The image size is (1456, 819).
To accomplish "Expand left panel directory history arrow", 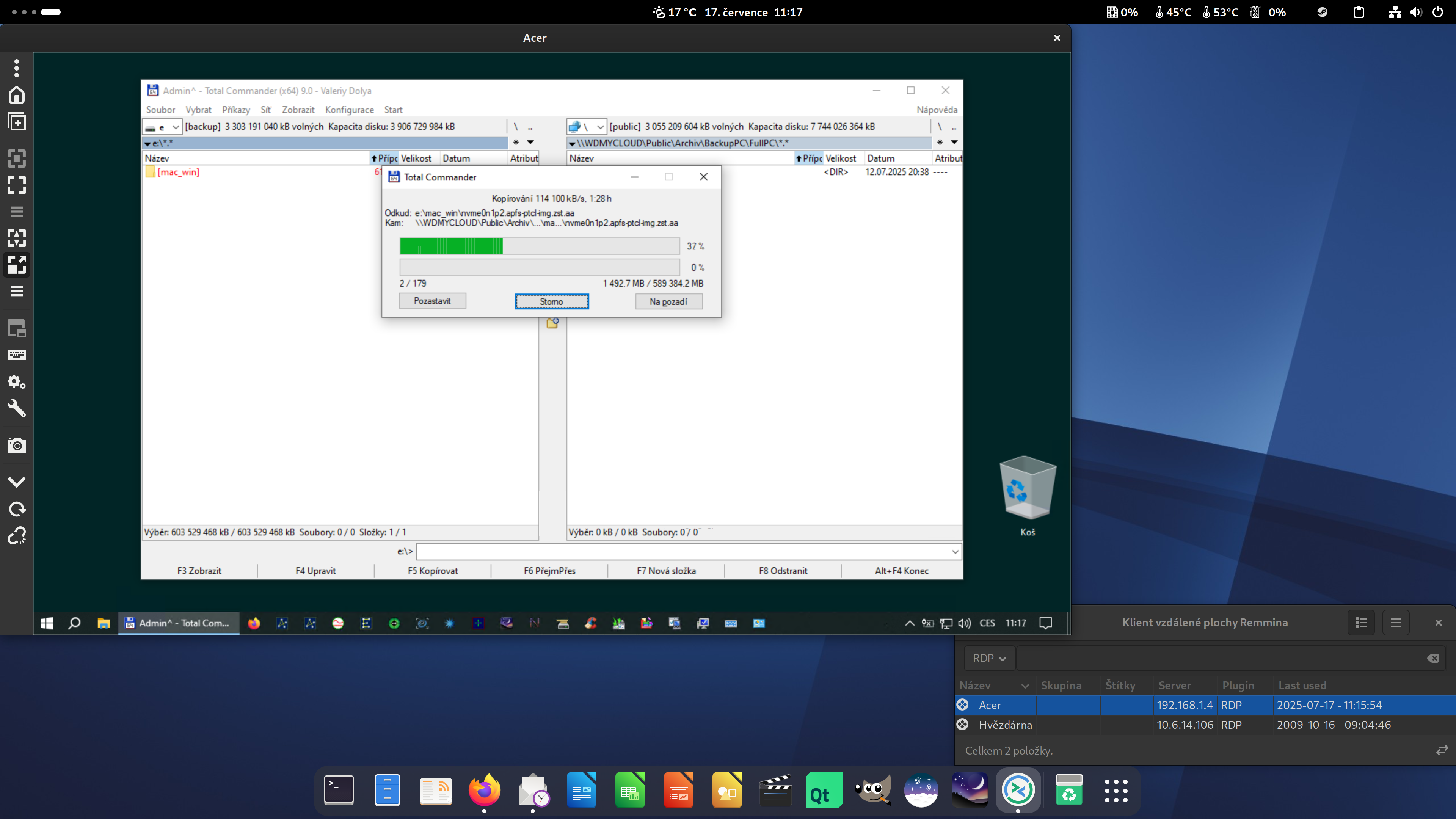I will (x=530, y=143).
